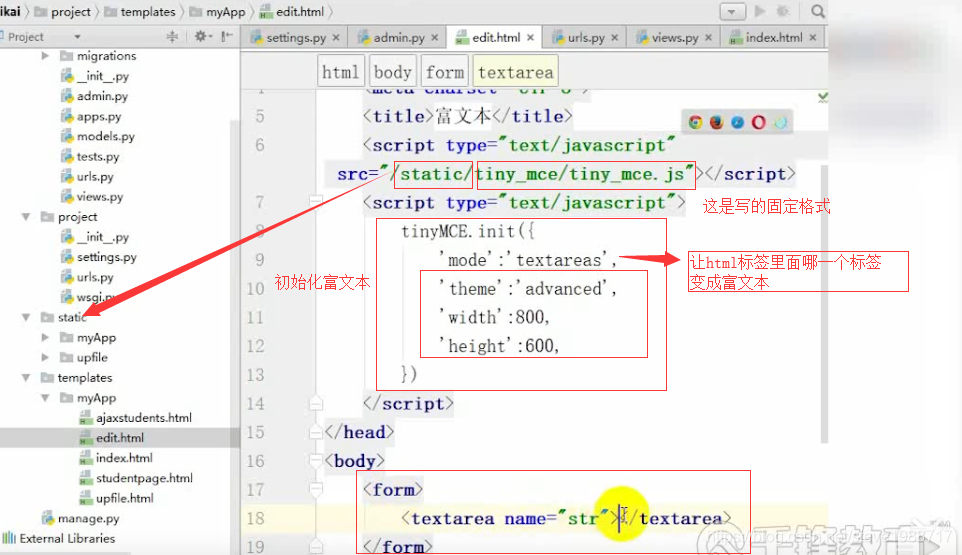The image size is (962, 555).
Task: Select admin.py in project tree
Action: pos(102,96)
